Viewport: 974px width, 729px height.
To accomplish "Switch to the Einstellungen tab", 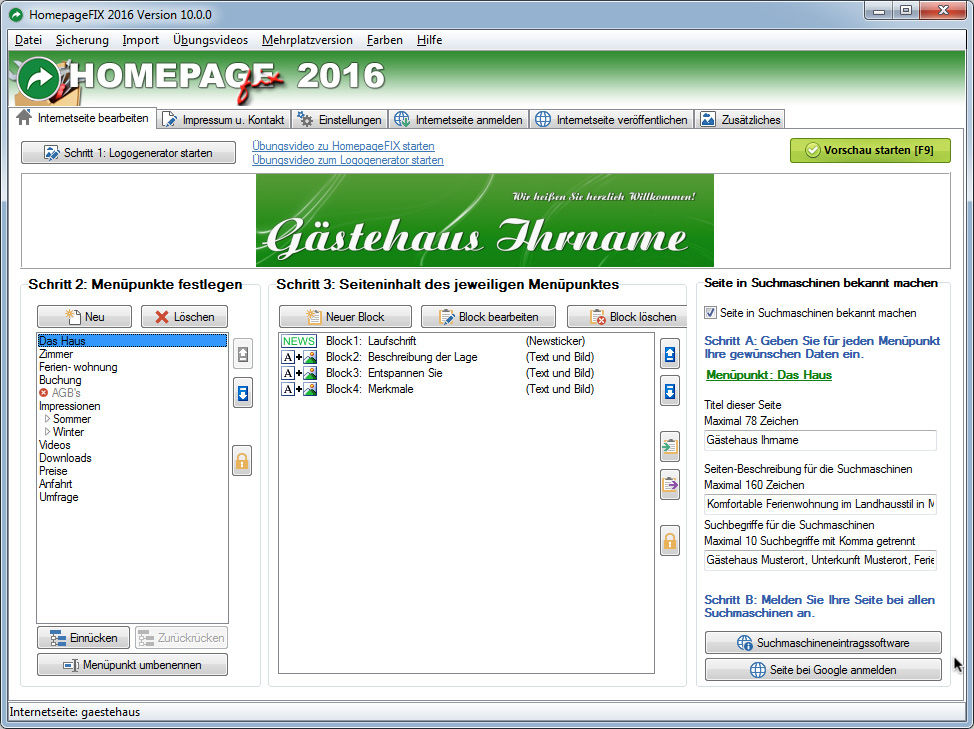I will 340,120.
